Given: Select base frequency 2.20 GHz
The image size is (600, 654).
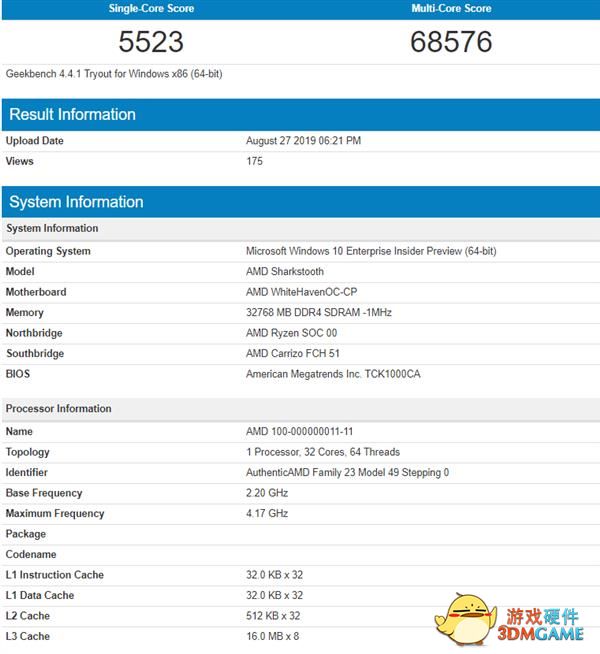Looking at the screenshot, I should [267, 493].
